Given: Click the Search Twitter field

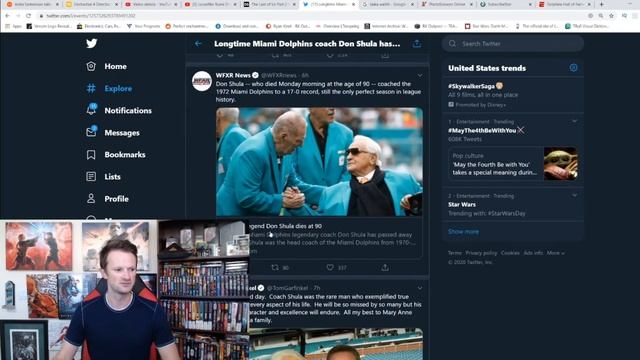Looking at the screenshot, I should [513, 44].
